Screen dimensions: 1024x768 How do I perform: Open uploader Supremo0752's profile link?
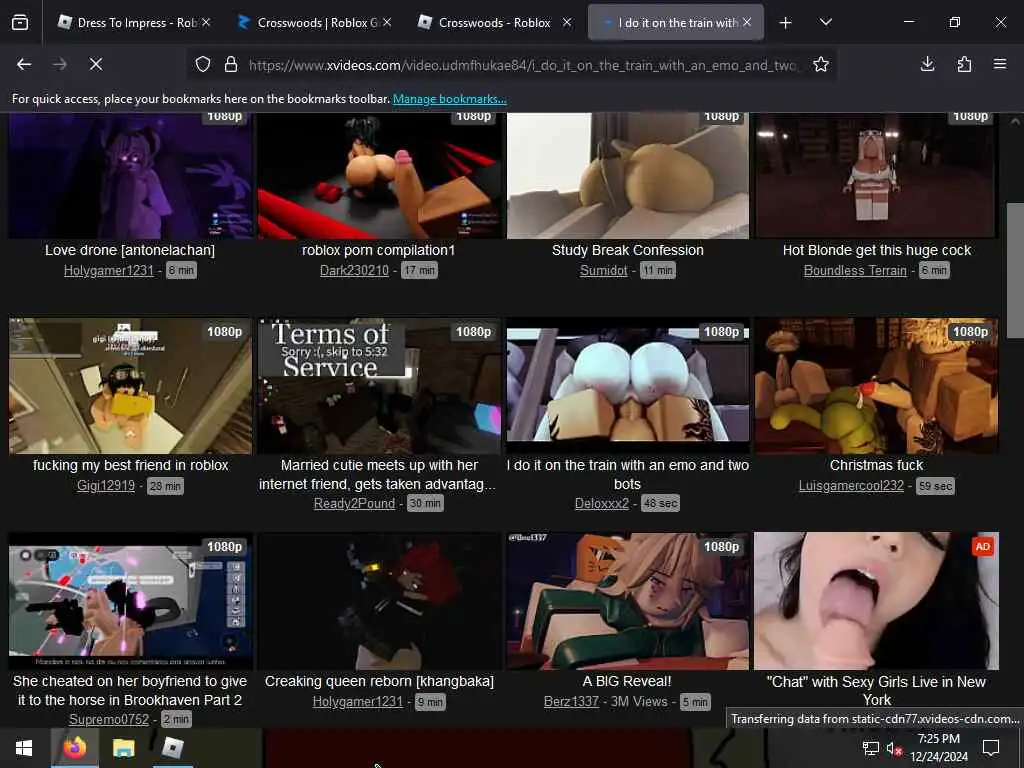click(x=109, y=719)
